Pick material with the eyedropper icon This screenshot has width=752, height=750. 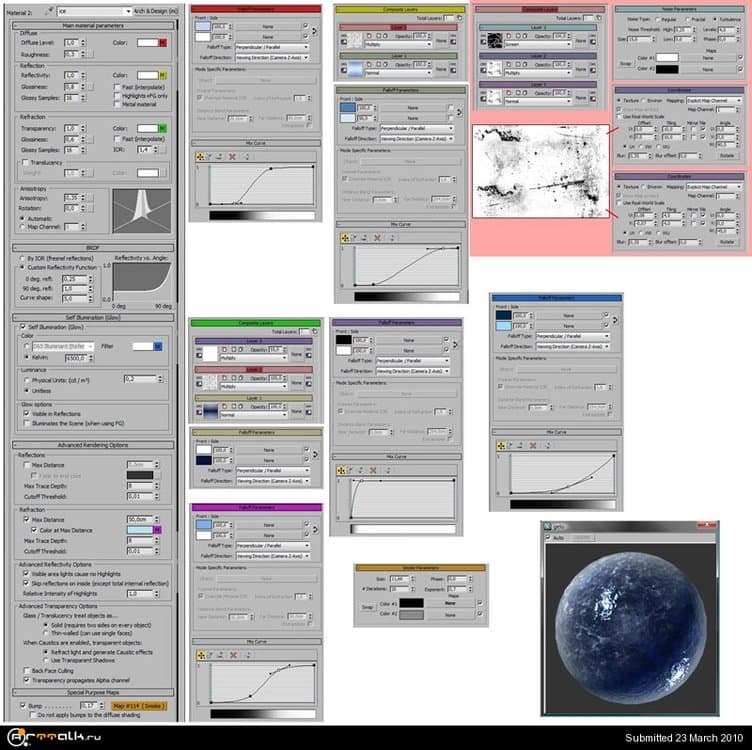click(x=49, y=11)
